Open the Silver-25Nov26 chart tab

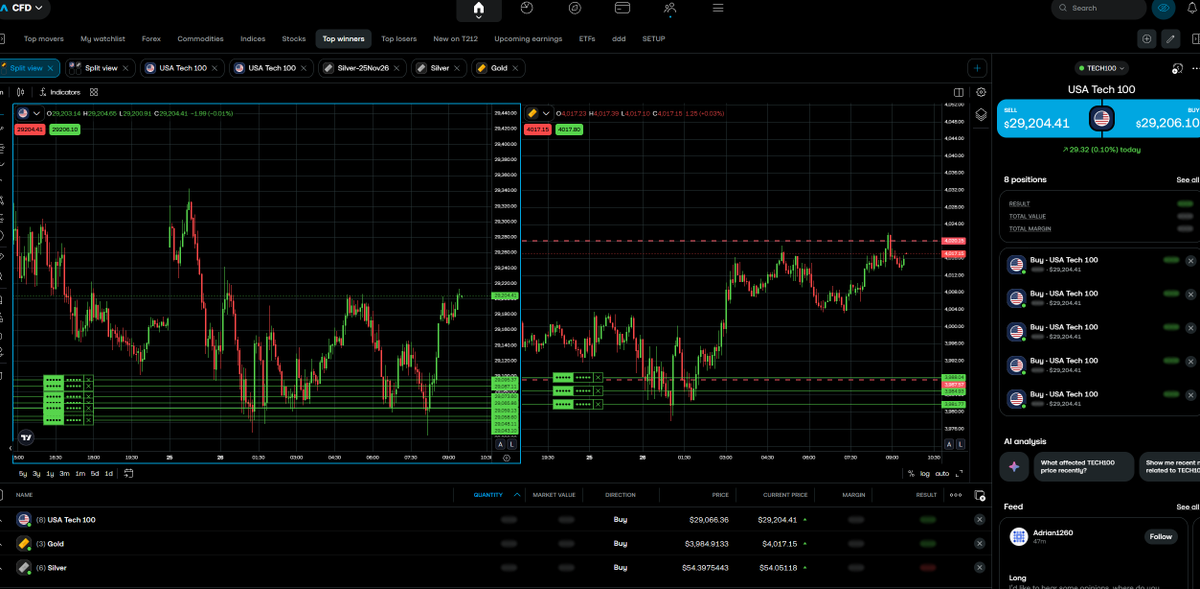(362, 68)
